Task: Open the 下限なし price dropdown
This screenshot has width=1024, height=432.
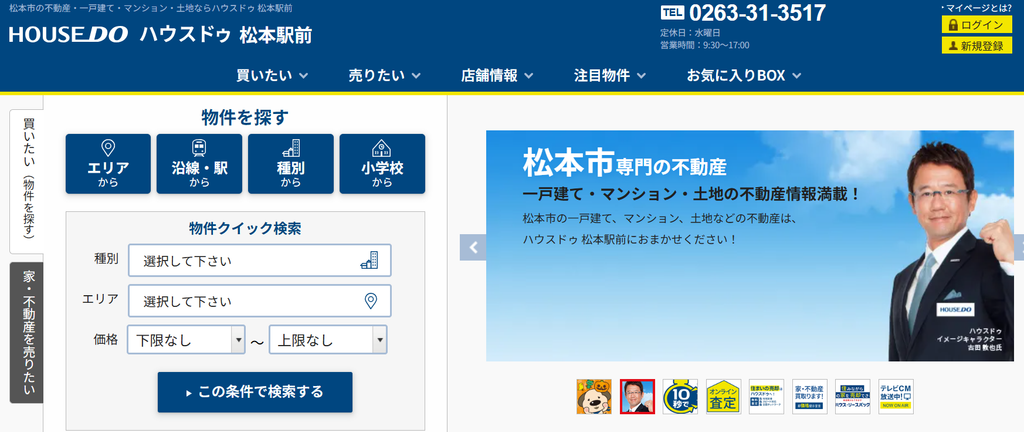Action: [x=186, y=340]
